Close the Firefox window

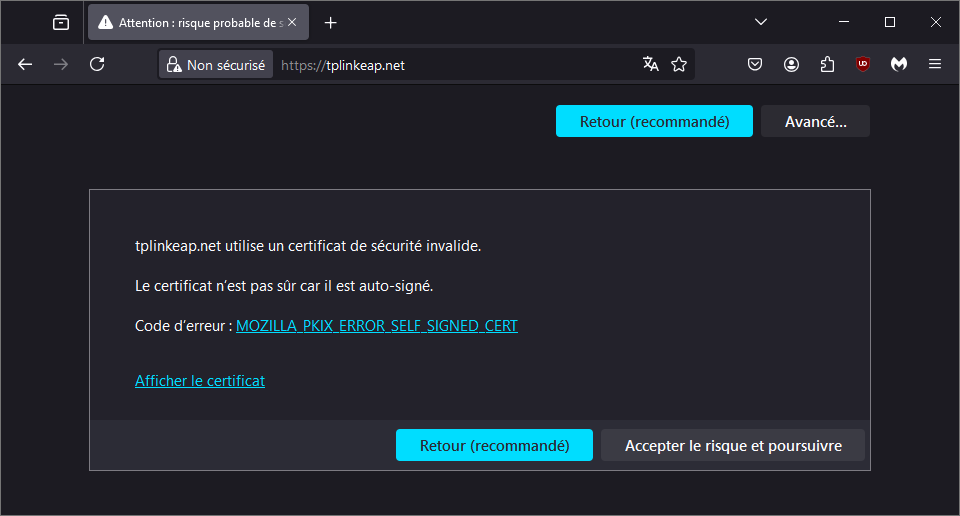[936, 22]
